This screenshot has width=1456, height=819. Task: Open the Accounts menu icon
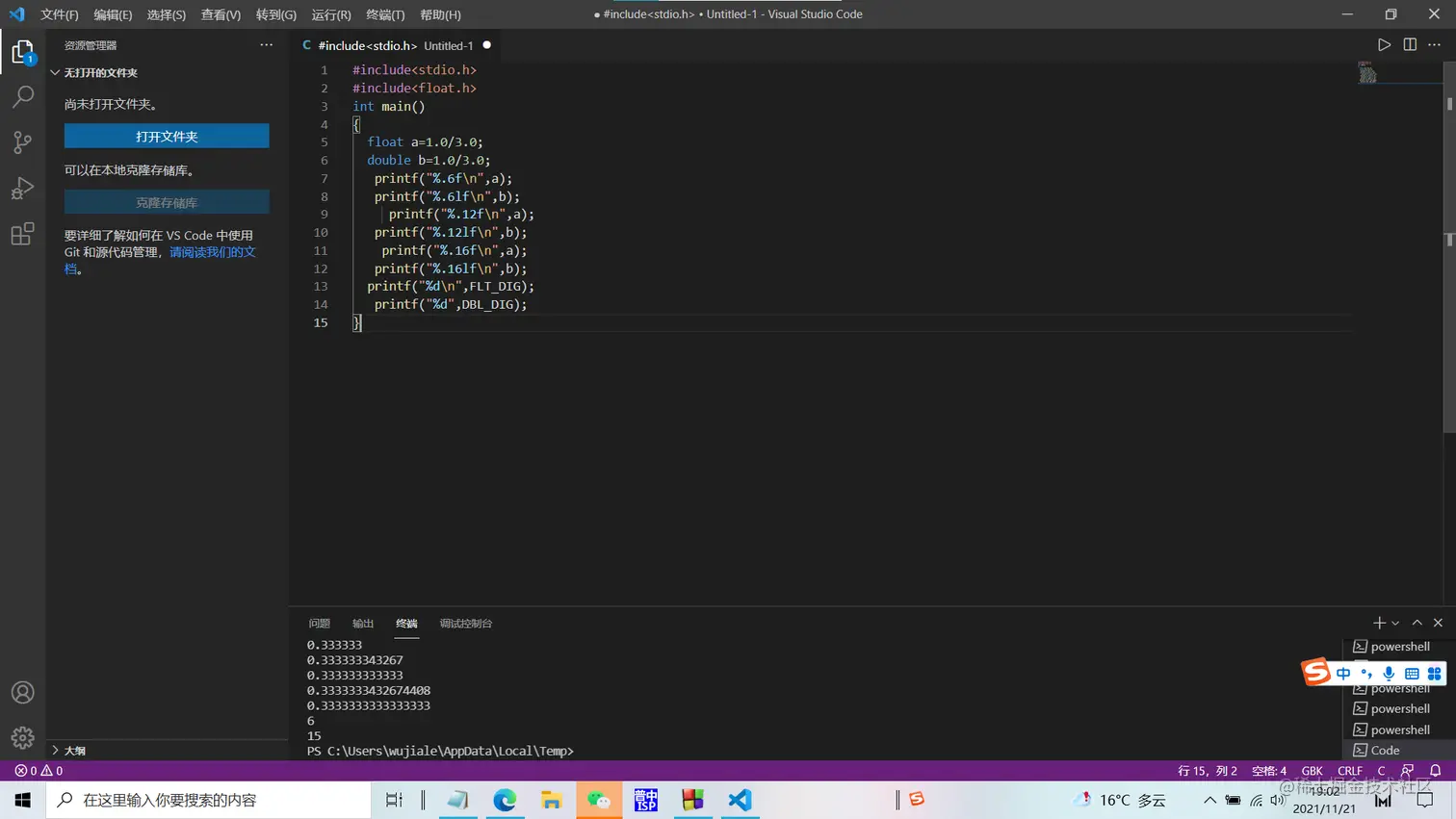pyautogui.click(x=22, y=693)
